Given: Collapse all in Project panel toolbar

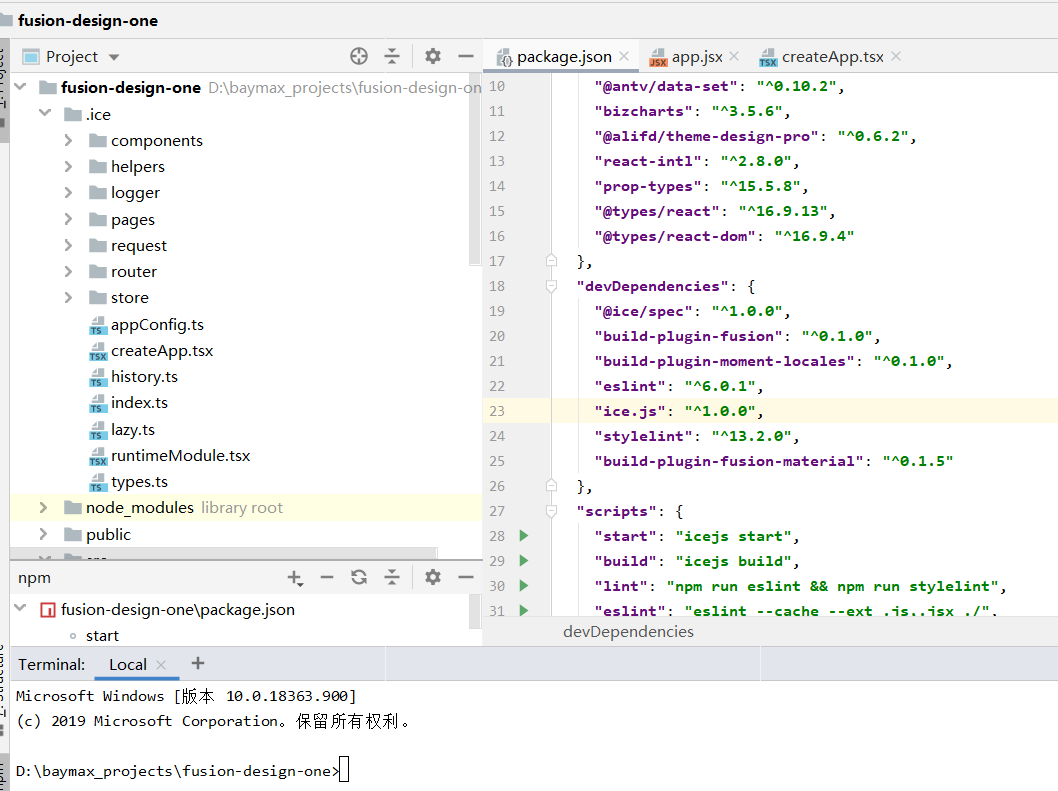Looking at the screenshot, I should click(392, 56).
